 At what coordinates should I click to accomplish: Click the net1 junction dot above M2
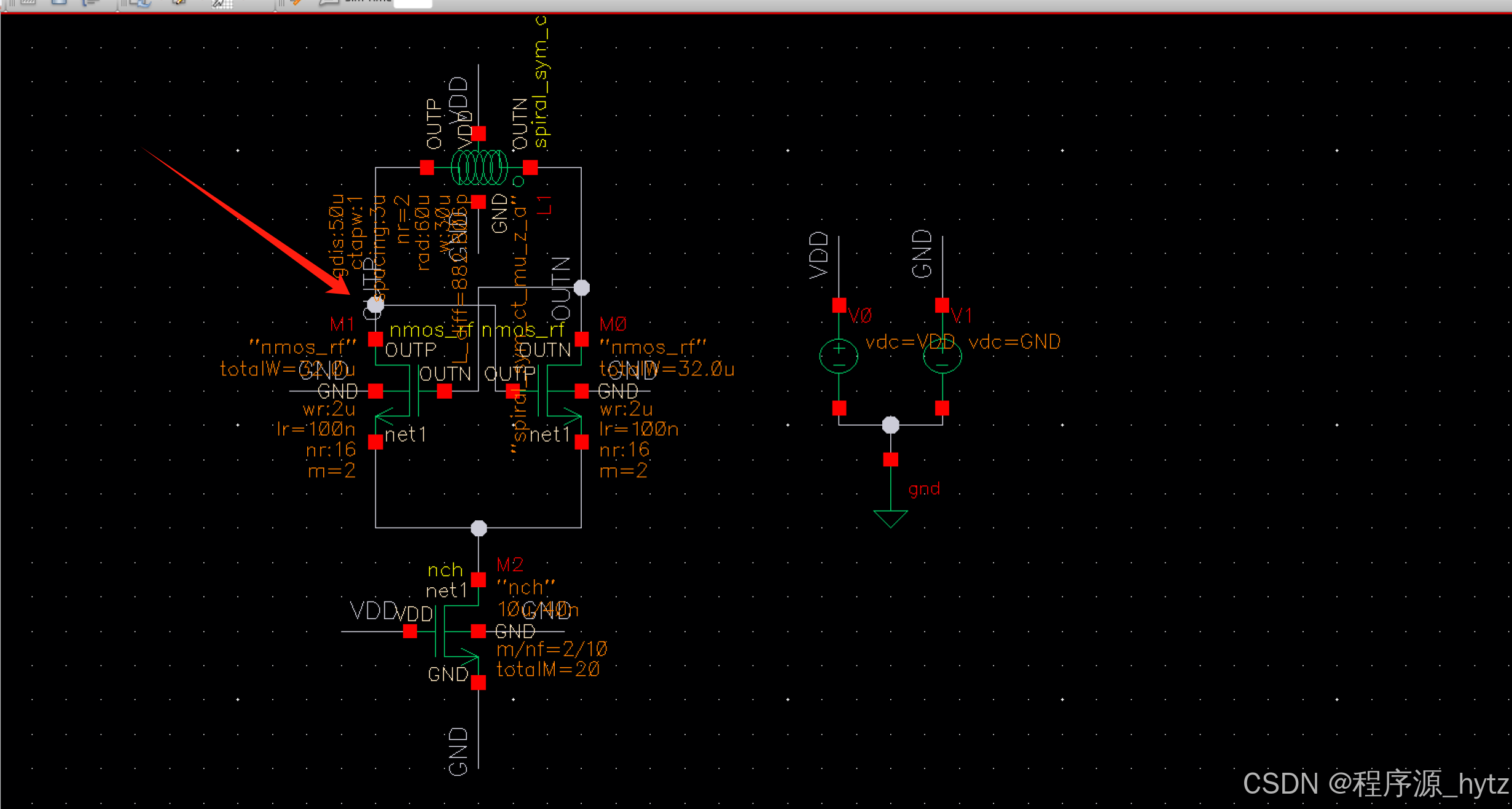[x=479, y=528]
